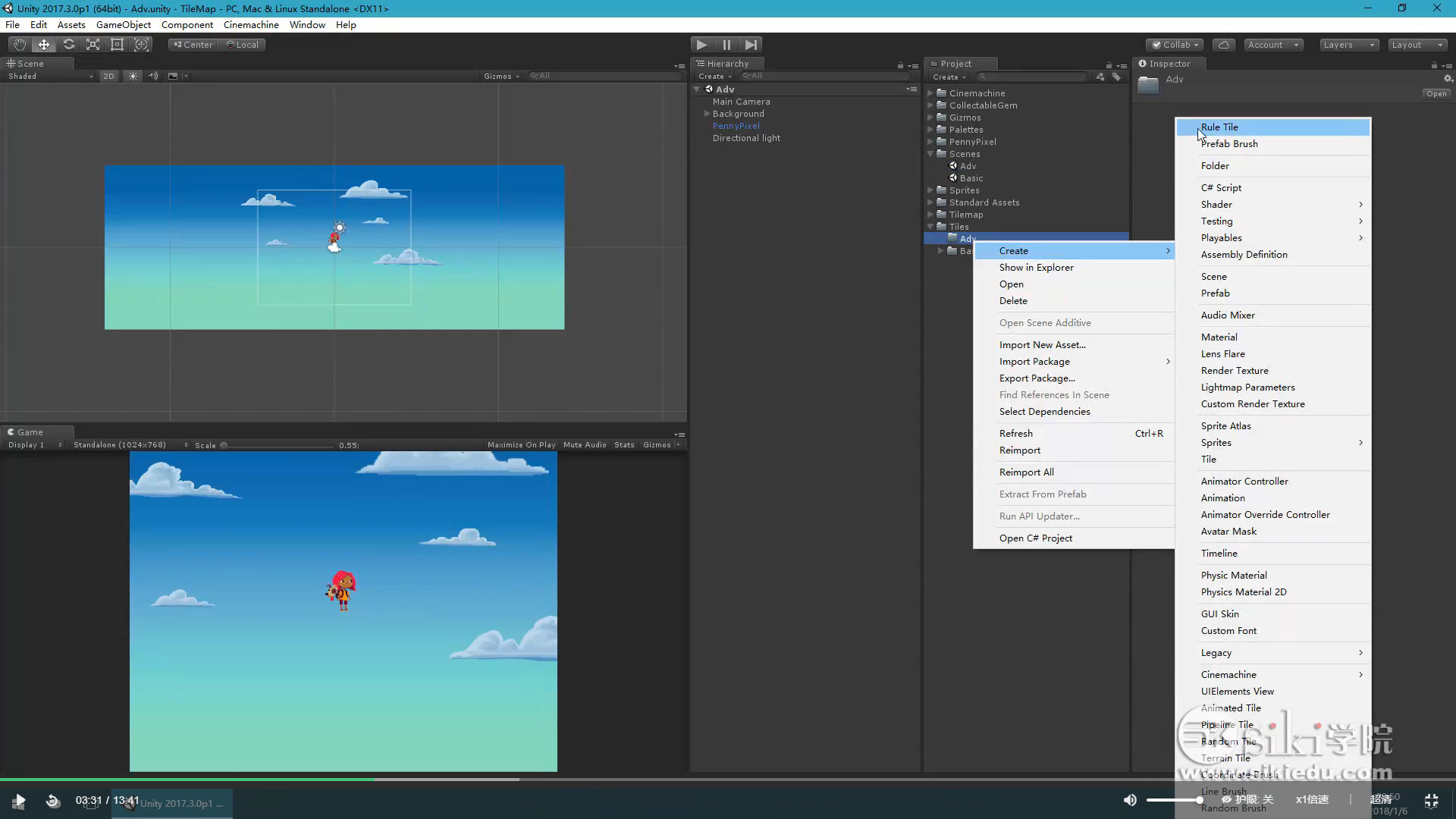1456x819 pixels.
Task: Select the Basic scene asset
Action: click(x=971, y=178)
